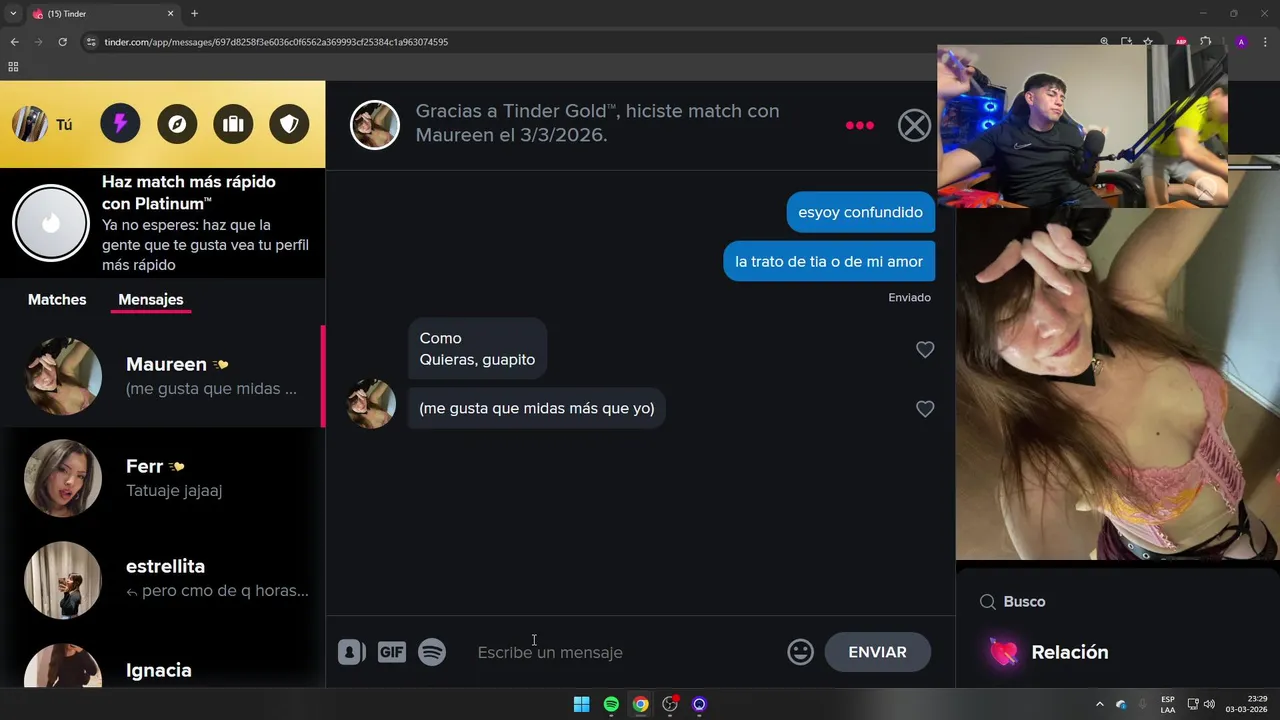Switch to the Mensajes tab
This screenshot has height=720, width=1280.
point(151,299)
